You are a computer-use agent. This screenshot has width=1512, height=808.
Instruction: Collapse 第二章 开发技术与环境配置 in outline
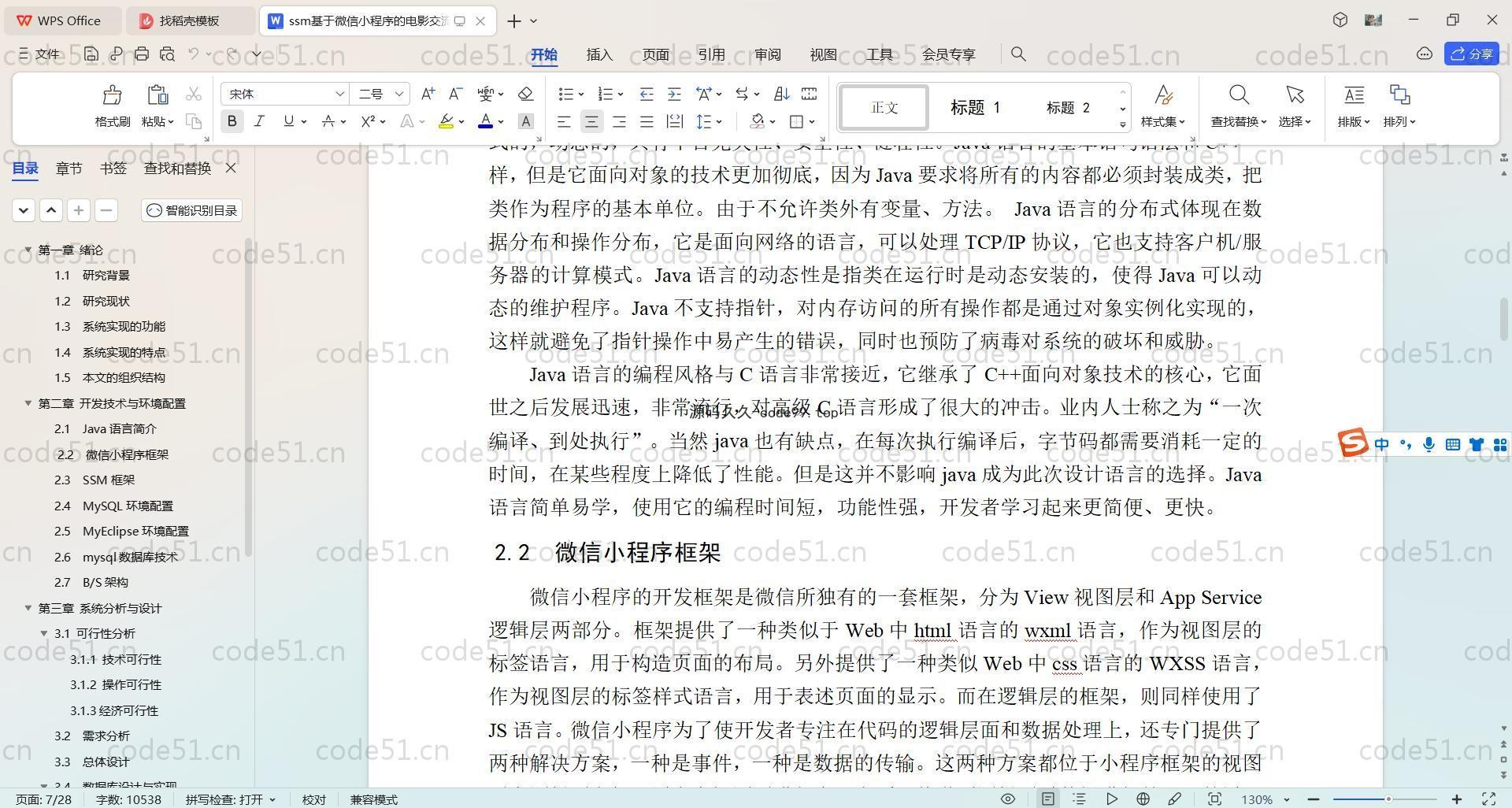28,403
